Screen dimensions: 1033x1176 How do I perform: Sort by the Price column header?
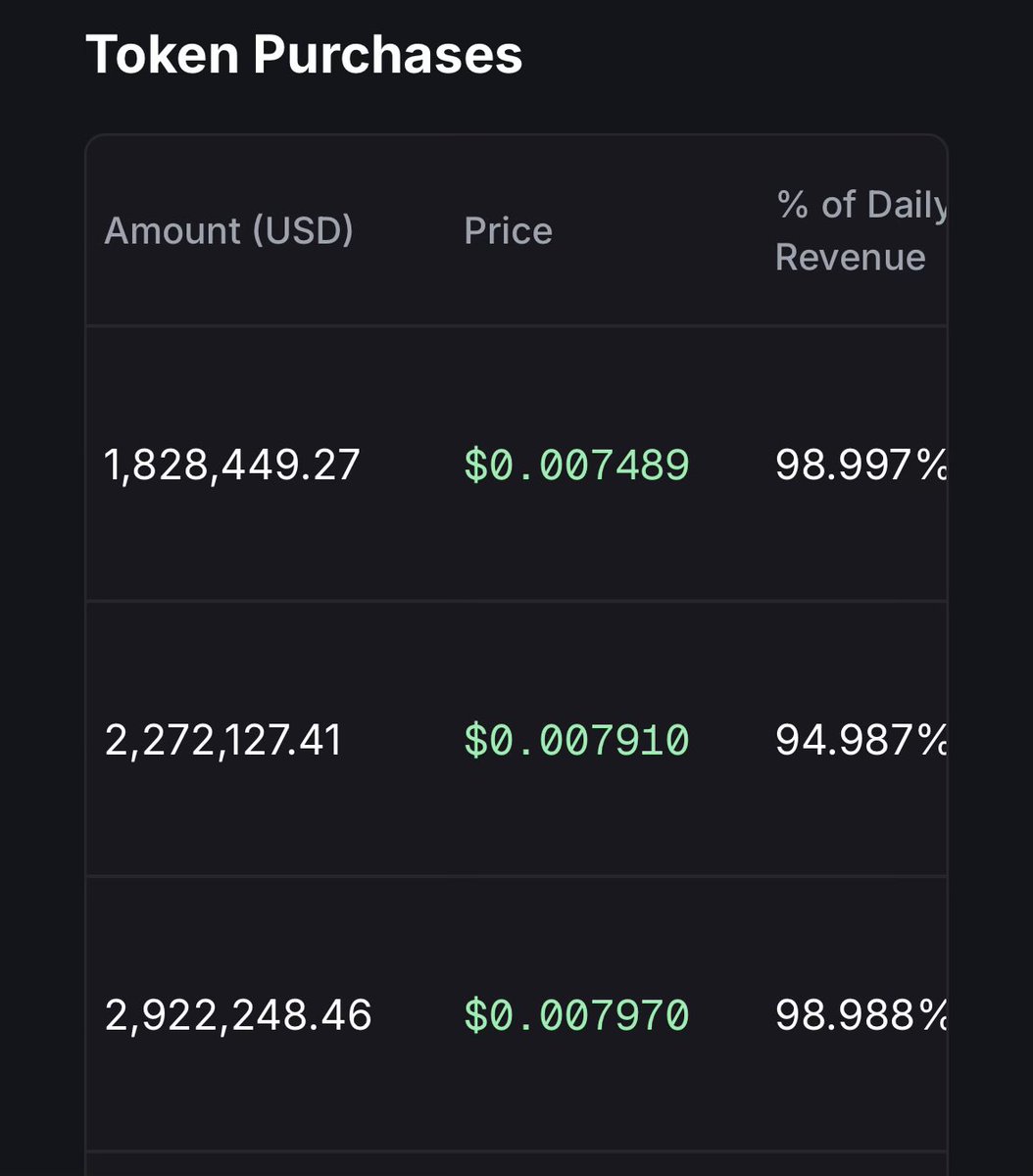point(508,230)
